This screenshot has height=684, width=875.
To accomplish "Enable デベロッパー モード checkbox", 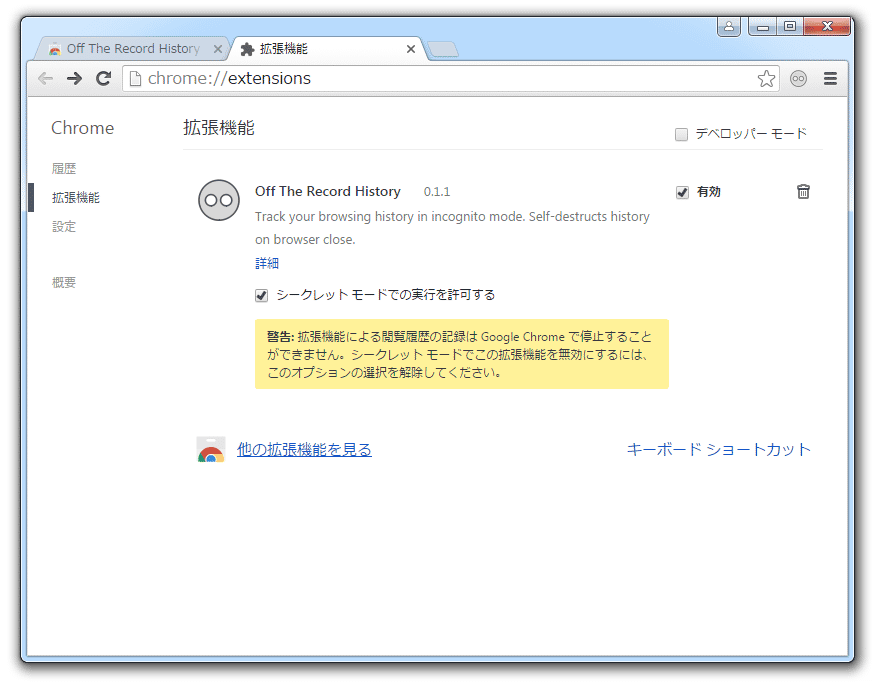I will point(681,134).
